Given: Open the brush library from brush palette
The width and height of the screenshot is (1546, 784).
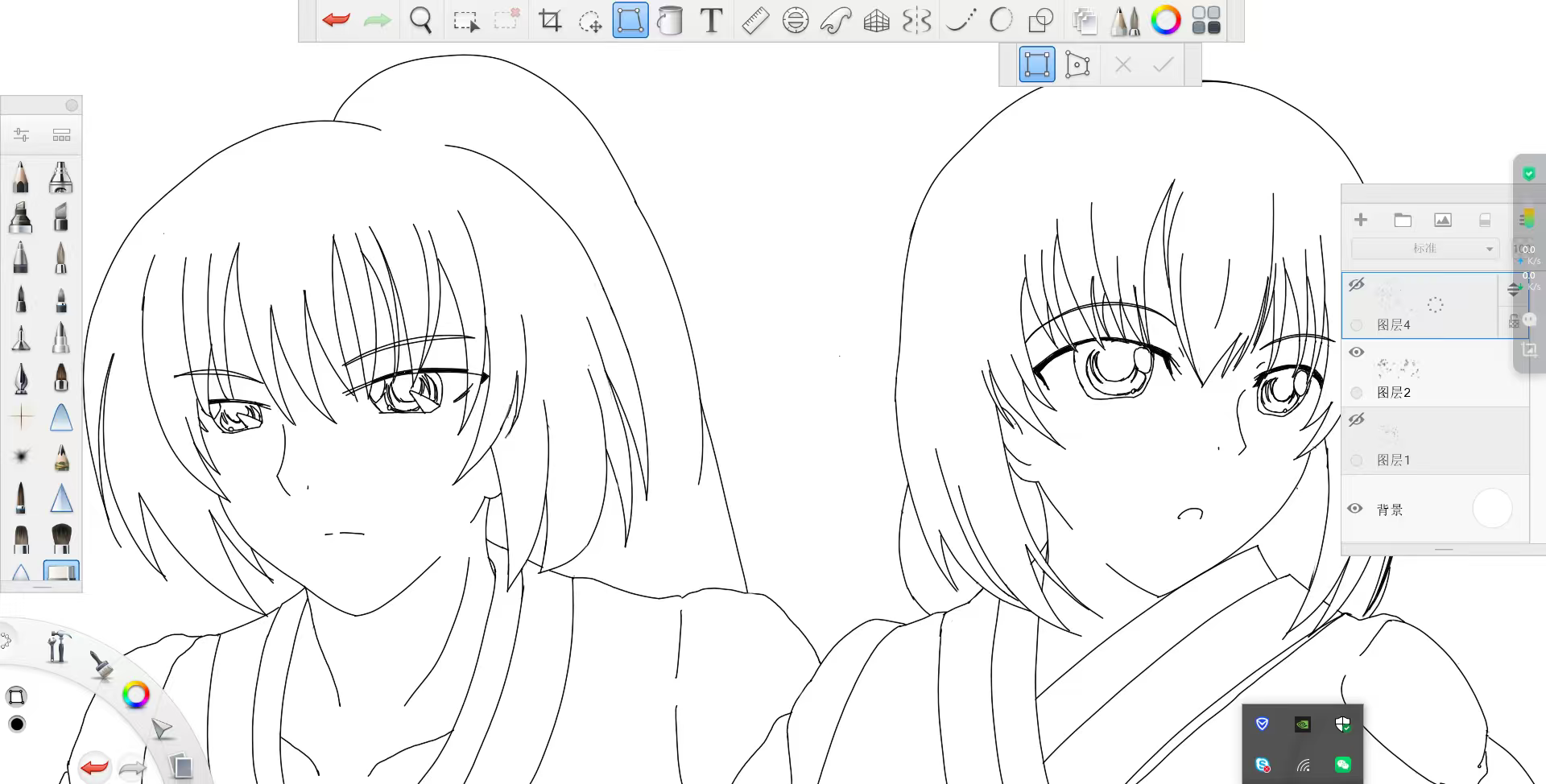Looking at the screenshot, I should [x=61, y=135].
